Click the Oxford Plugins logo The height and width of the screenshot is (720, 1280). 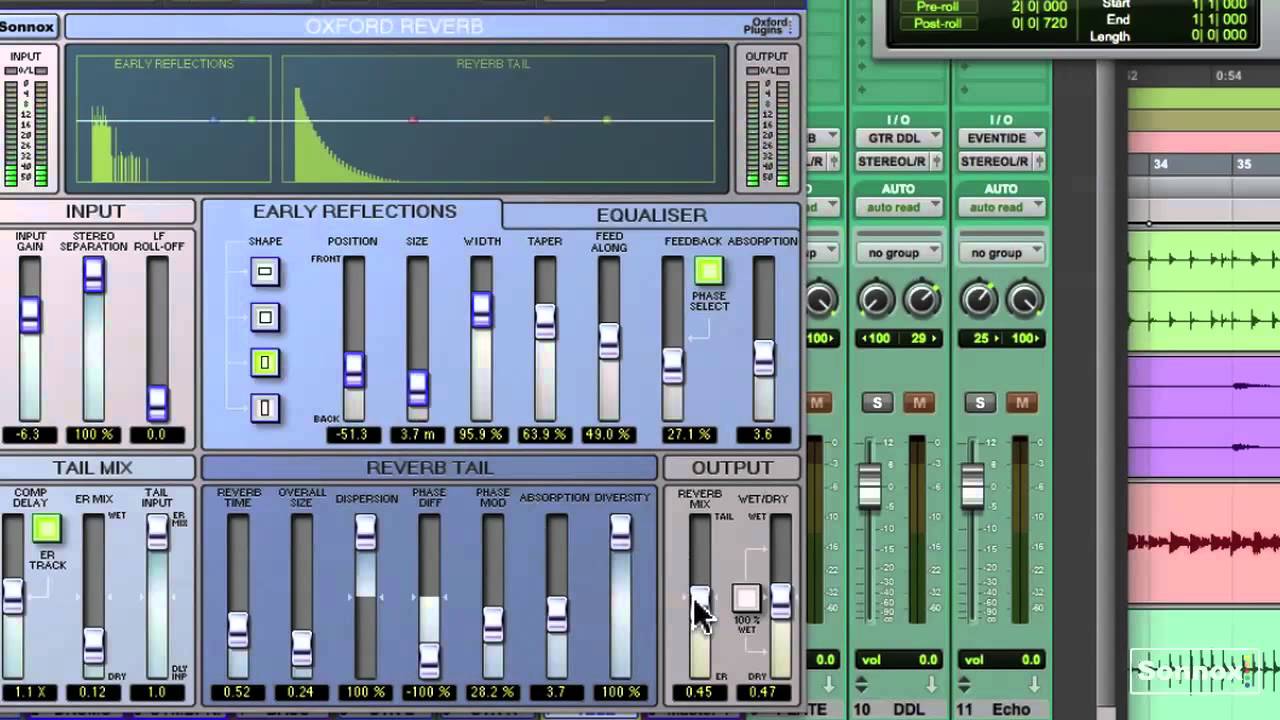click(769, 27)
